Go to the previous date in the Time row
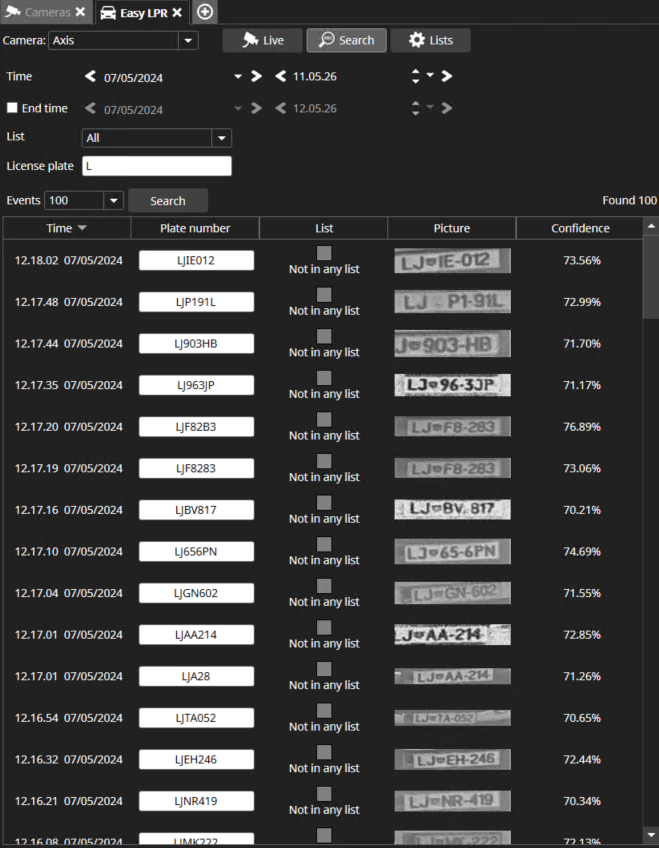The image size is (659, 848). coord(91,76)
